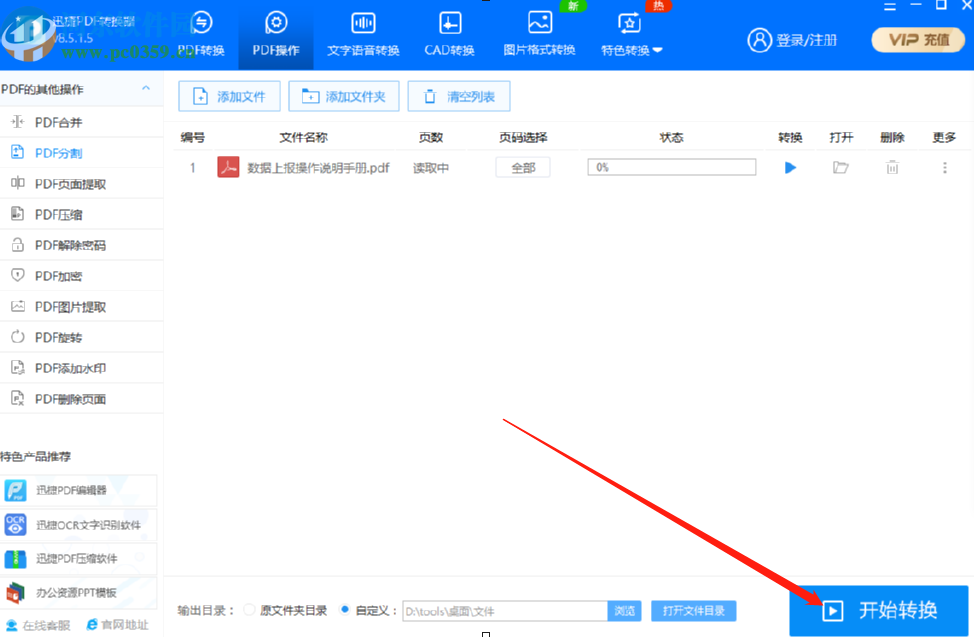The image size is (974, 637).
Task: Start converting 数据上报操作说明手册.pdf via the play icon
Action: [x=790, y=167]
